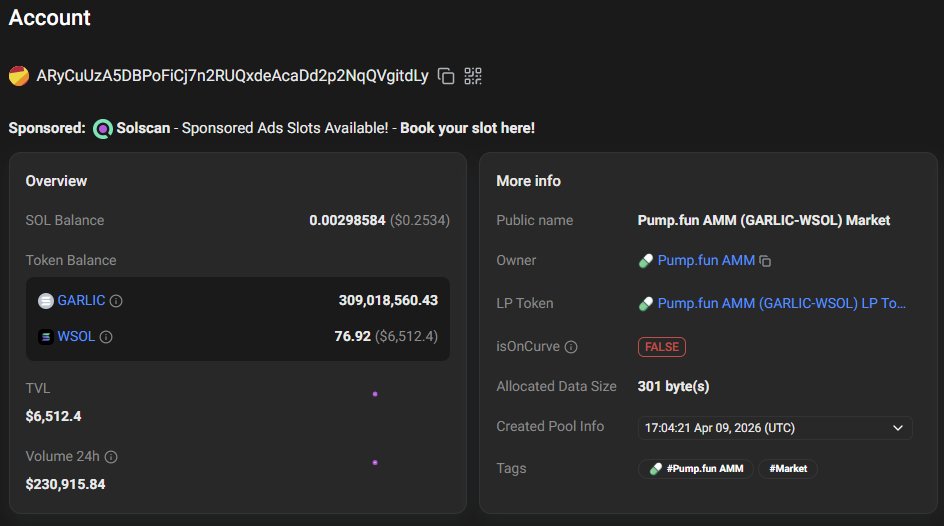Click the Solscan sponsor name
Viewport: 944px width, 526px height.
pyautogui.click(x=143, y=128)
